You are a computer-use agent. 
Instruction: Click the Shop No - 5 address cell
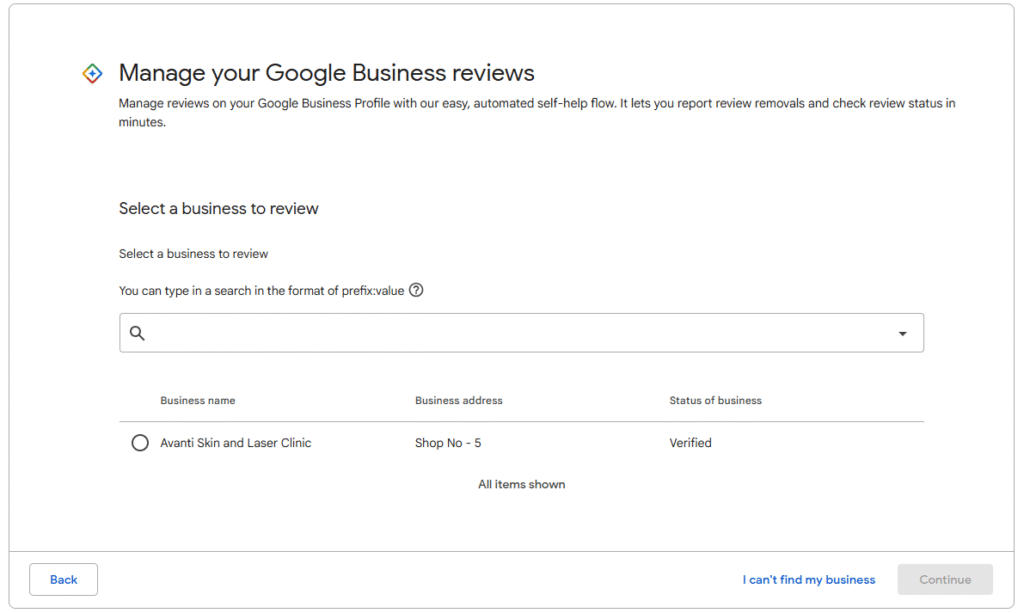[448, 443]
